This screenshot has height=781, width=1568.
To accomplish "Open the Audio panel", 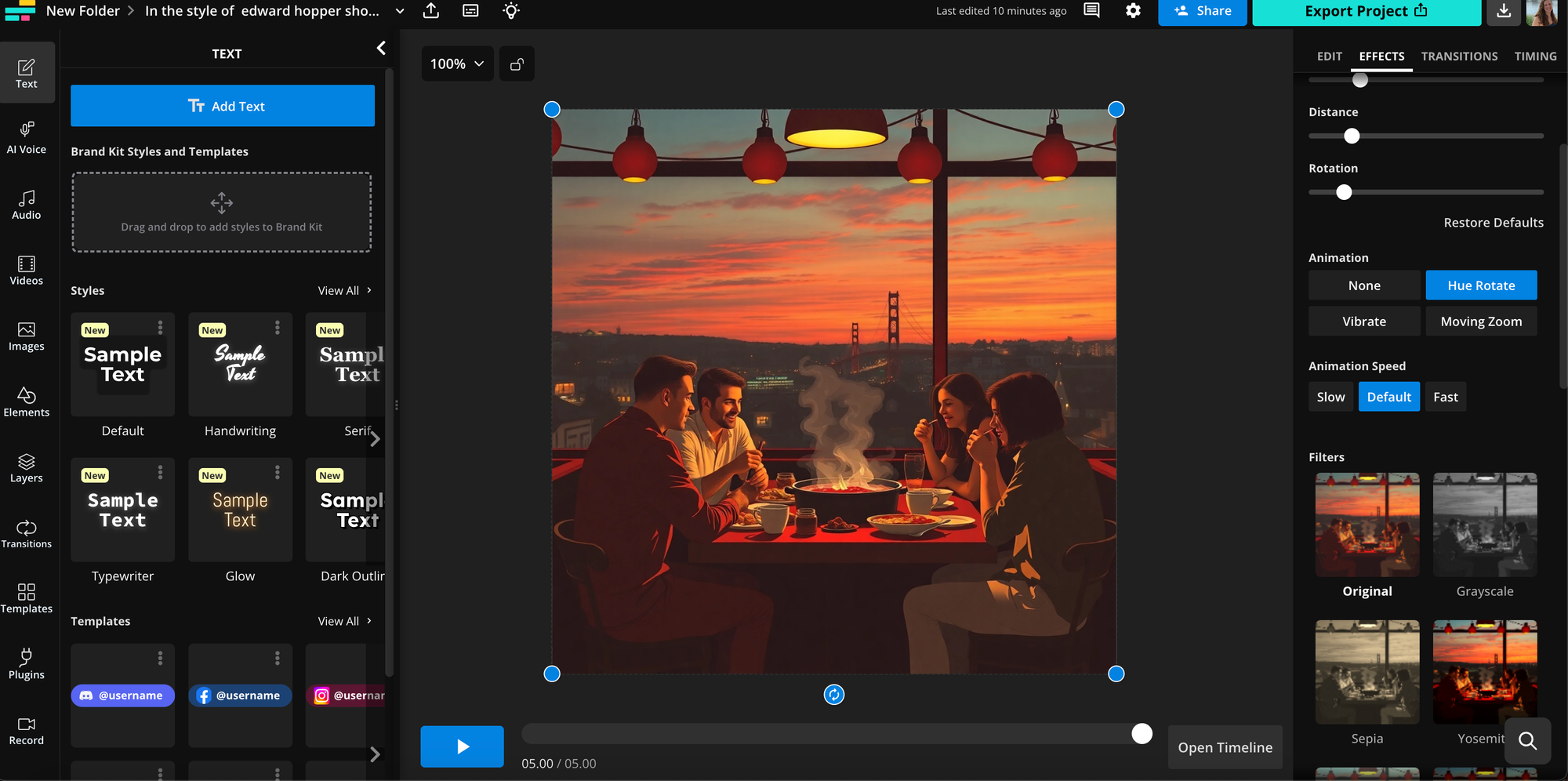I will click(x=27, y=205).
